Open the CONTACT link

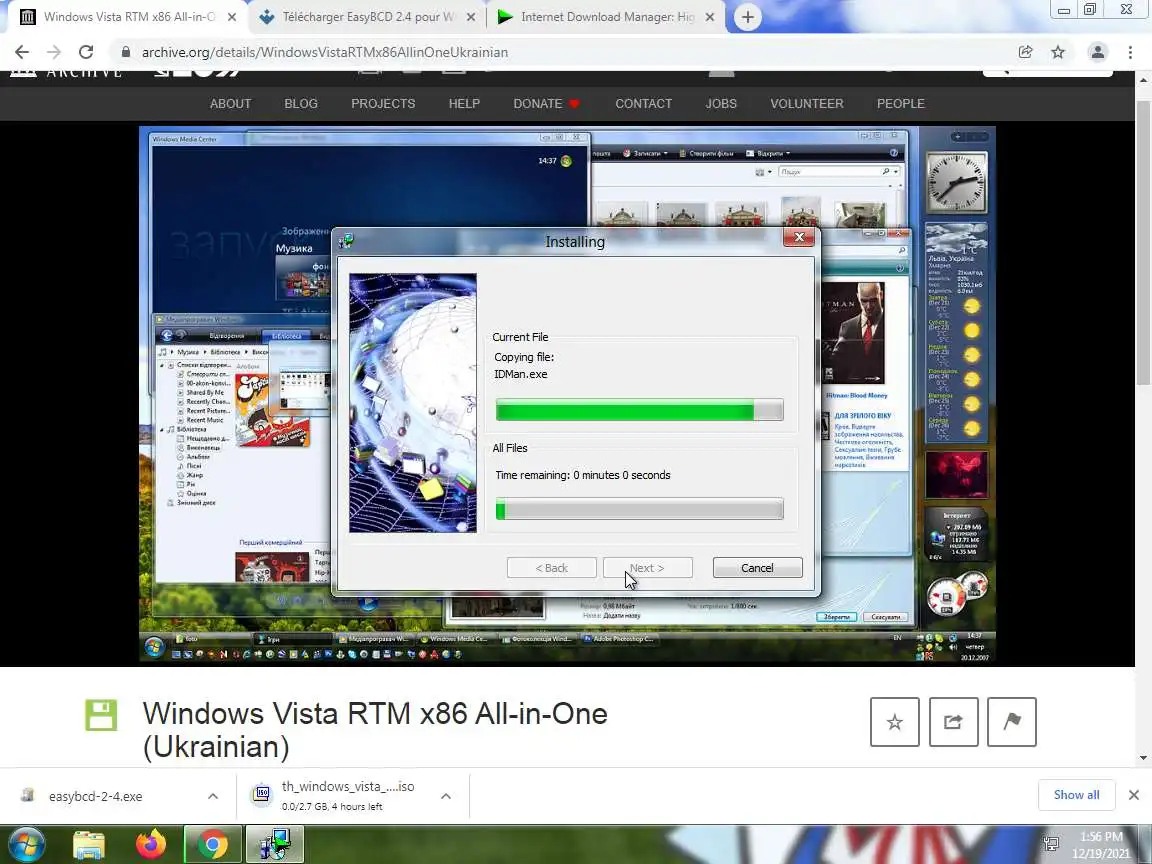coord(644,104)
